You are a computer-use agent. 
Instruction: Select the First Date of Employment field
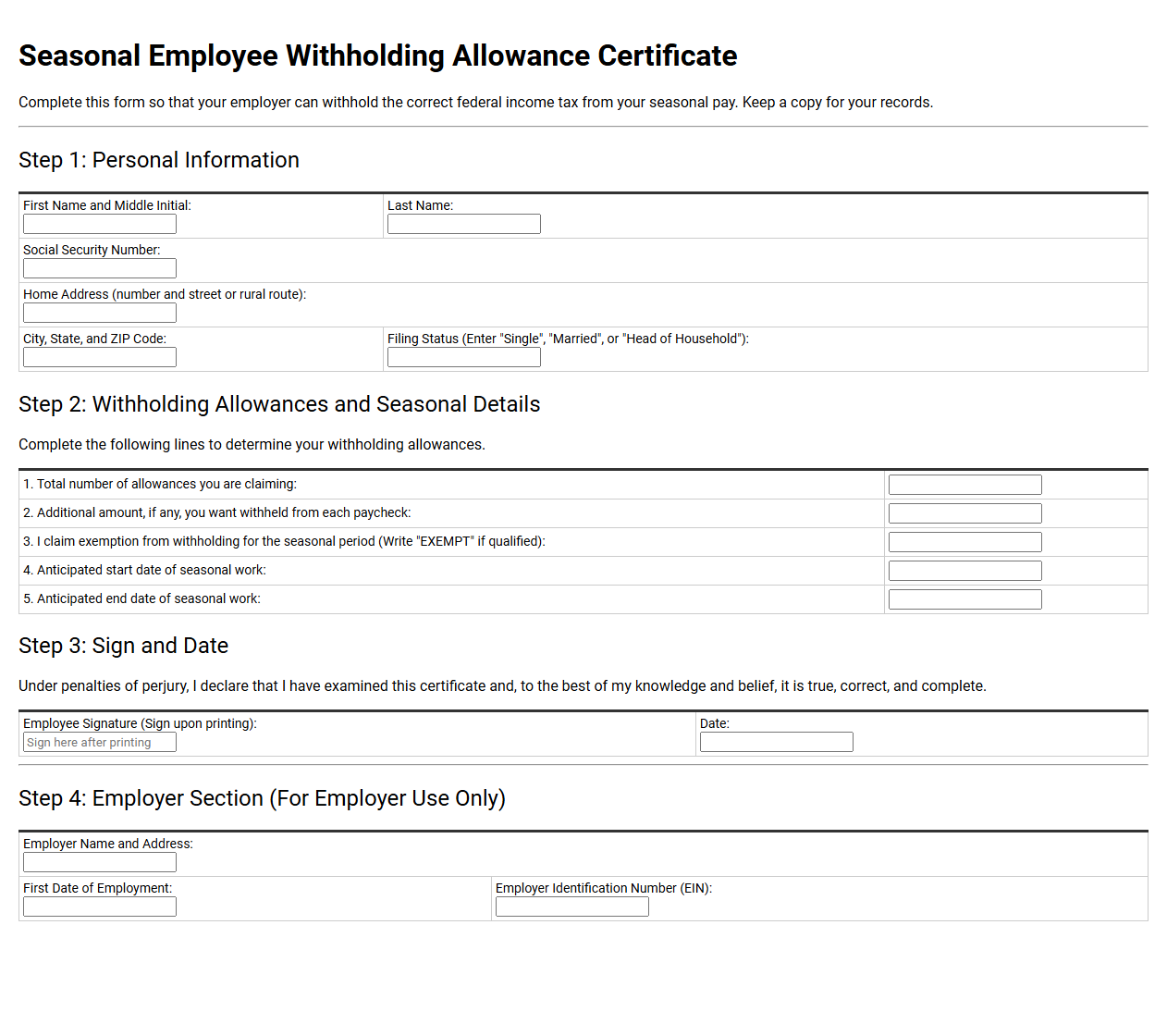100,906
